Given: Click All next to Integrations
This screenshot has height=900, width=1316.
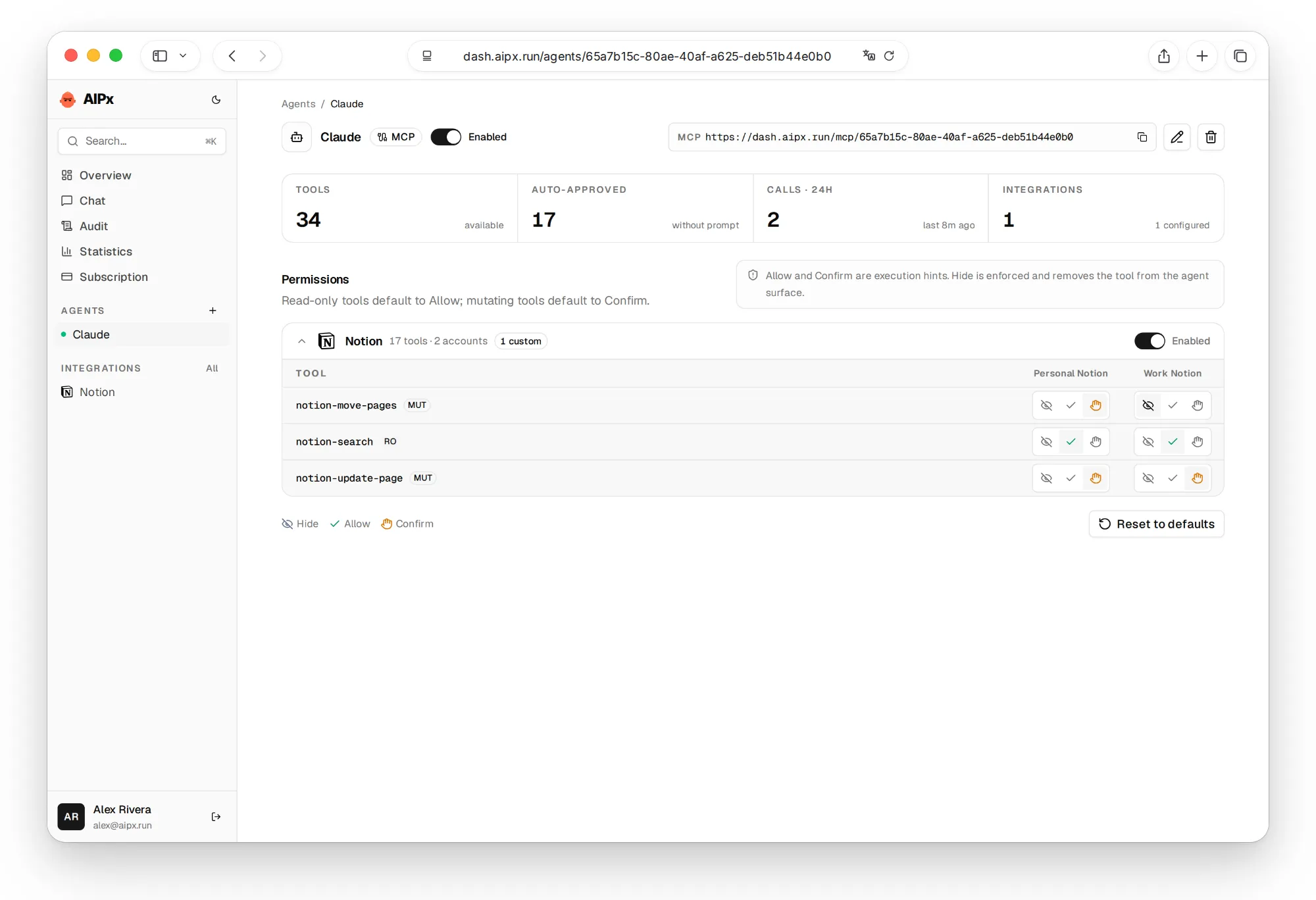Looking at the screenshot, I should [212, 368].
